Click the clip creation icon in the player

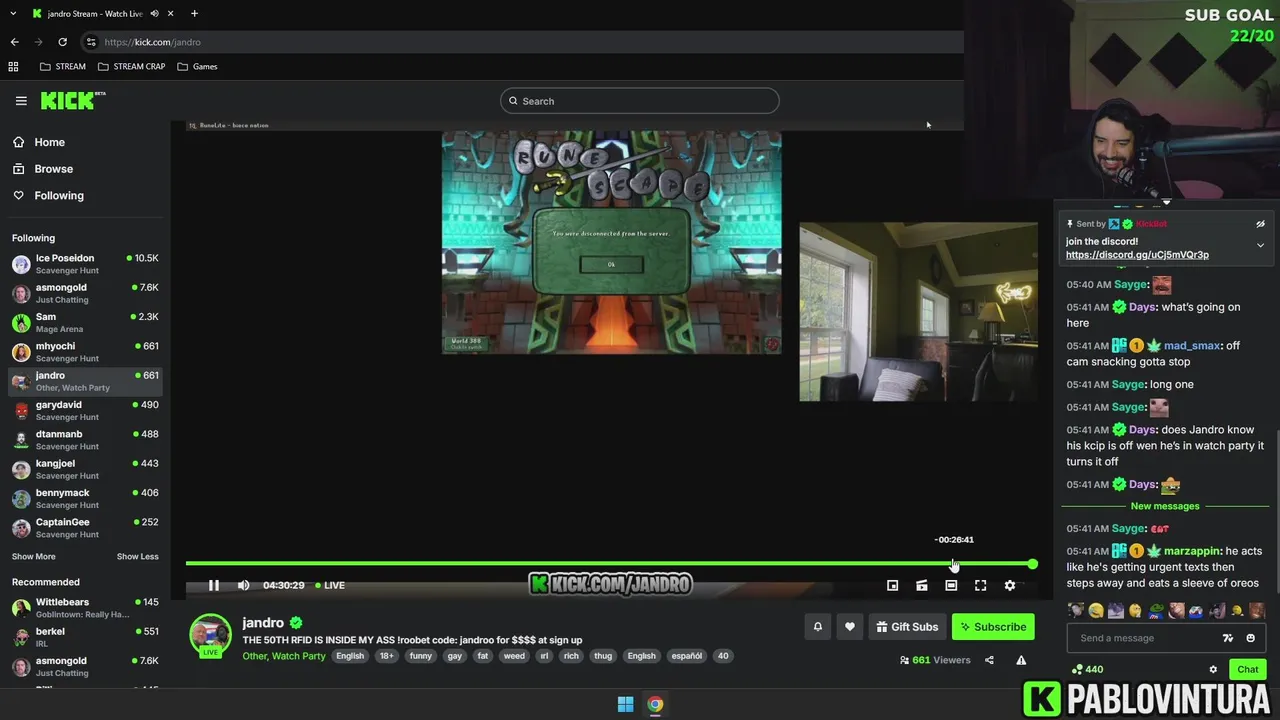922,585
